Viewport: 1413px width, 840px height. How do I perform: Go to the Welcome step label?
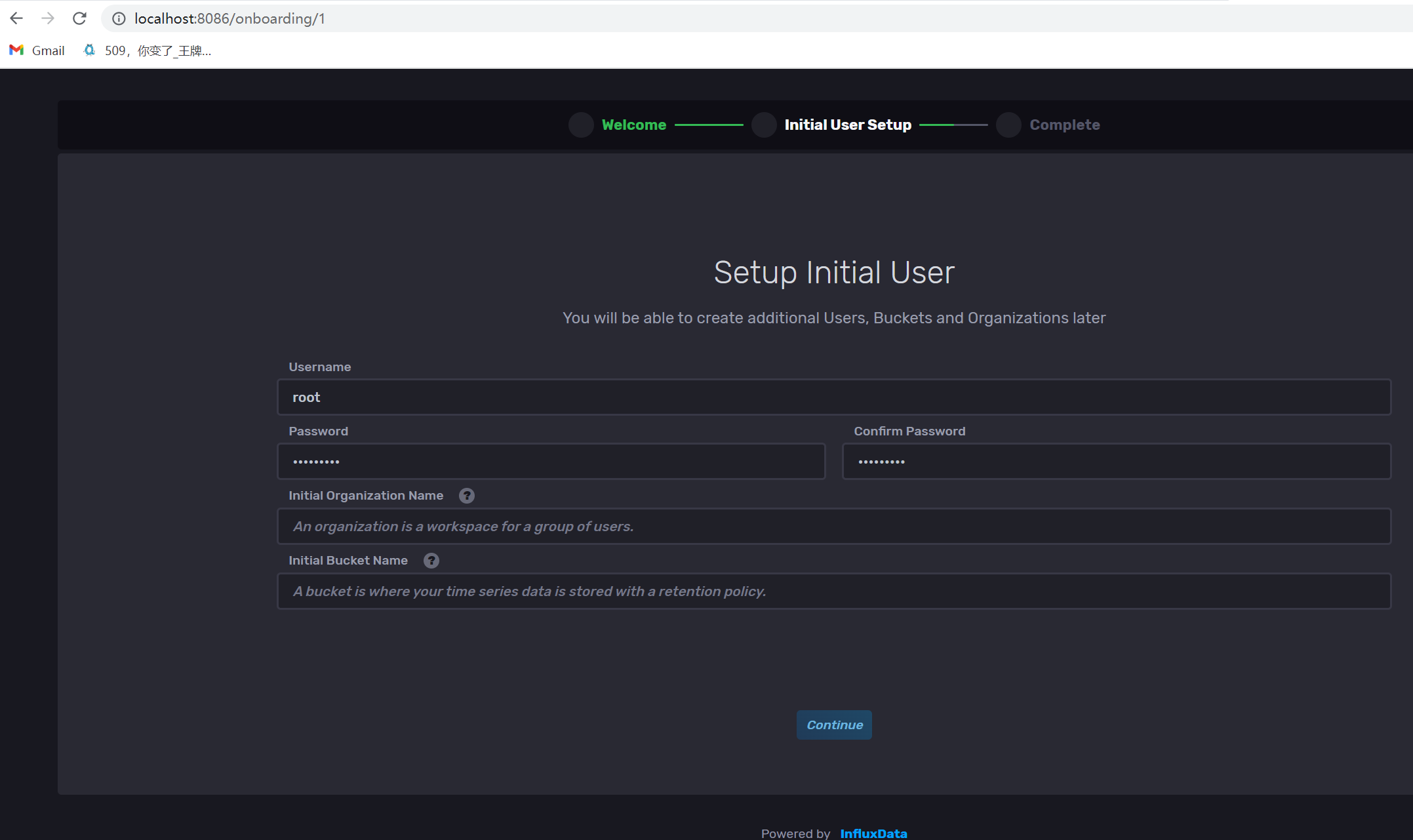click(x=633, y=125)
